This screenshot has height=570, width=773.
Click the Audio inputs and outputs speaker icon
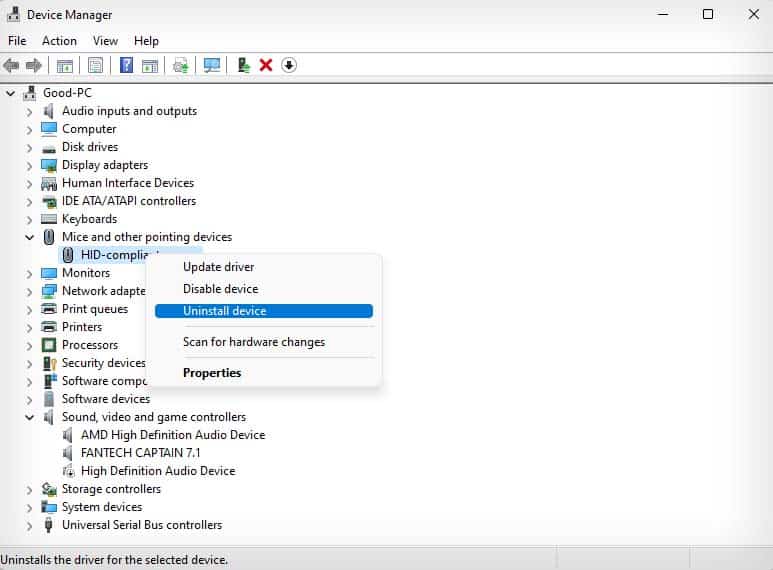(x=48, y=111)
